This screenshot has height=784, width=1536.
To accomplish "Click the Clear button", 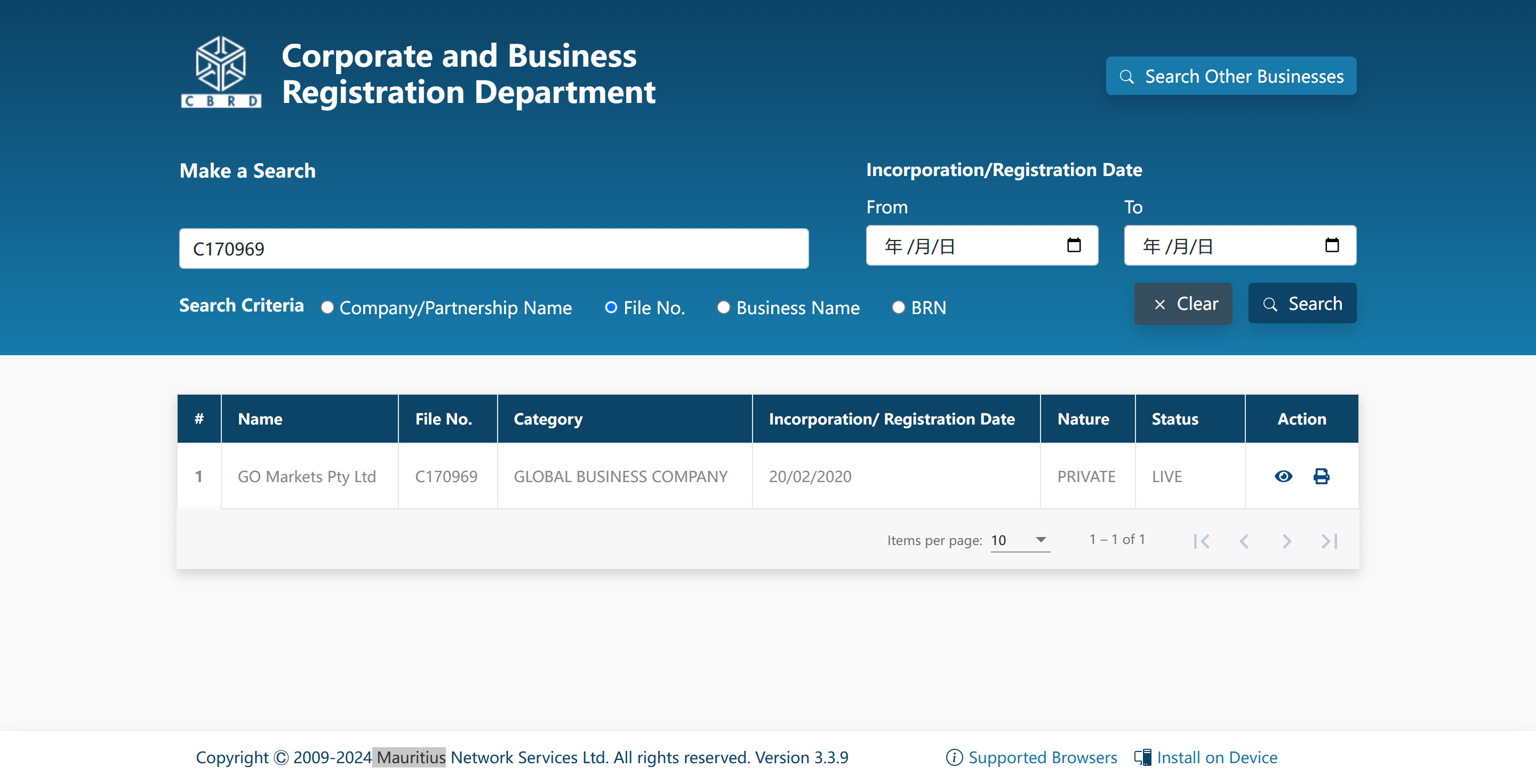I will coord(1183,303).
